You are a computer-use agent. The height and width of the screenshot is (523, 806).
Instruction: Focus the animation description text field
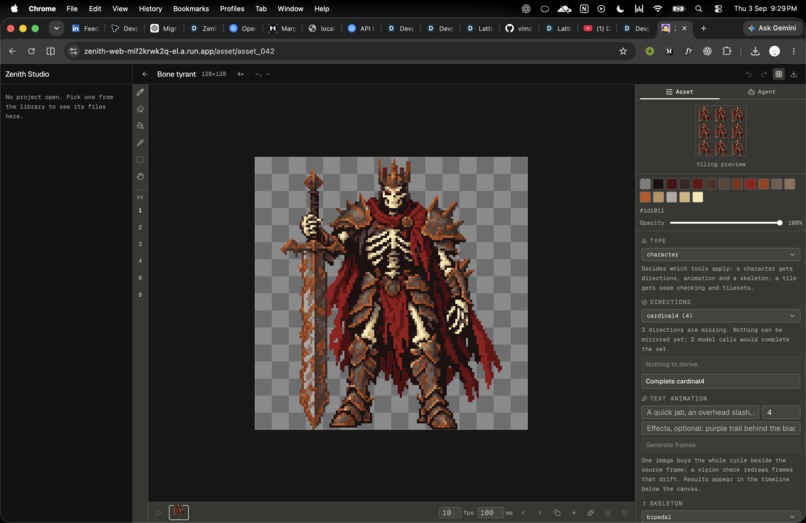tap(700, 412)
